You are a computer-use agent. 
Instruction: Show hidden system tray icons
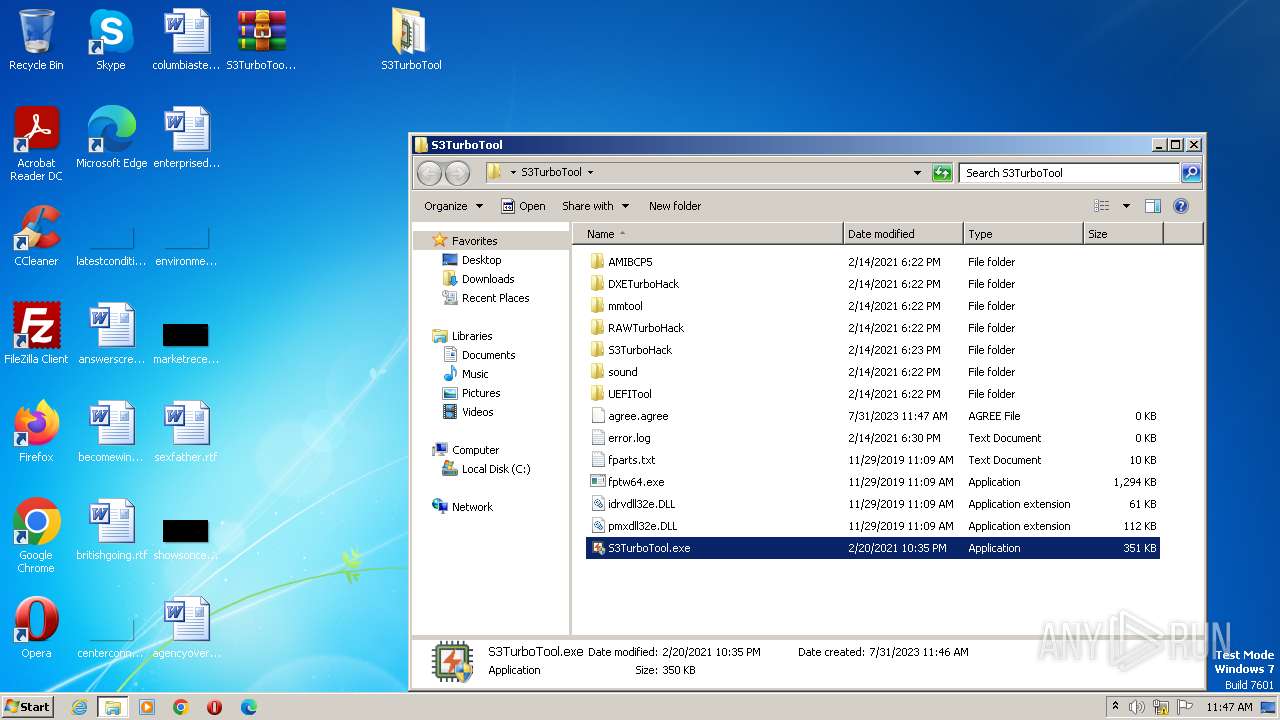[1115, 707]
